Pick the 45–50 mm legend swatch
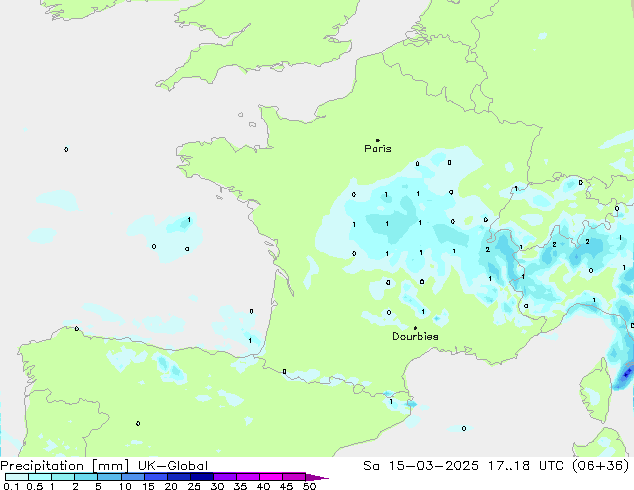 [294, 477]
